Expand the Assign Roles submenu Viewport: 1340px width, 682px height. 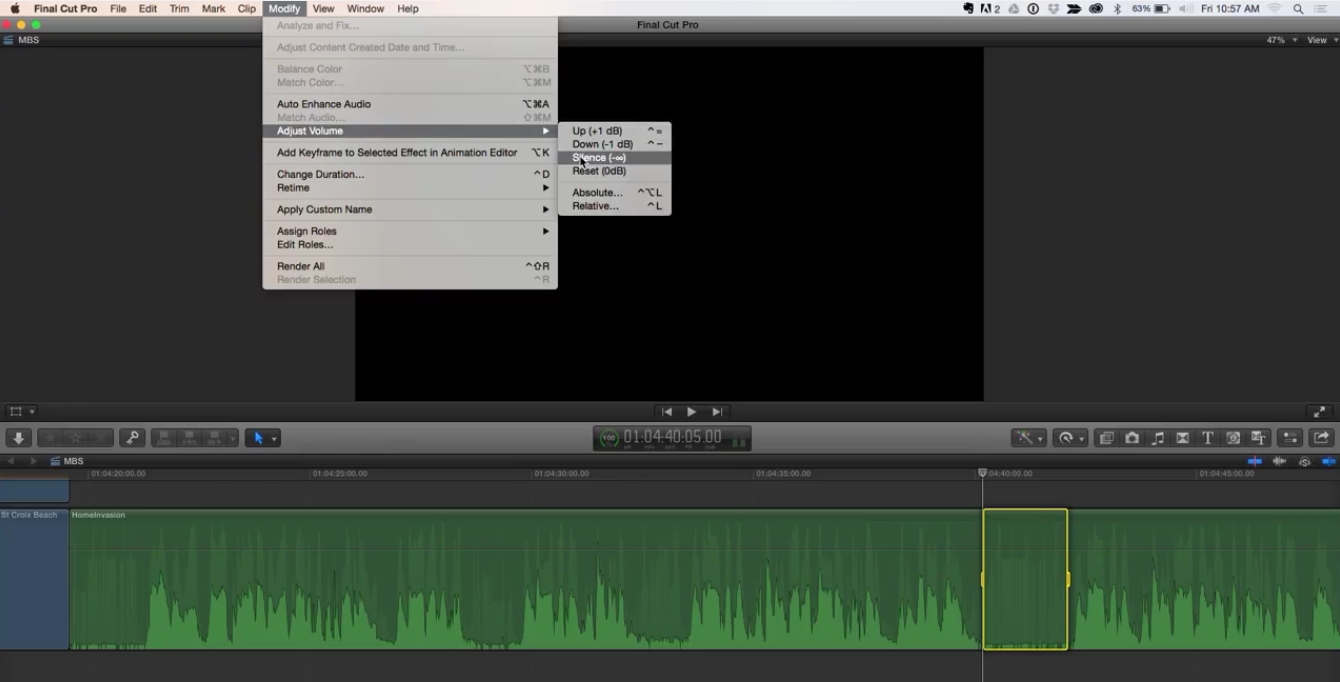(x=410, y=231)
